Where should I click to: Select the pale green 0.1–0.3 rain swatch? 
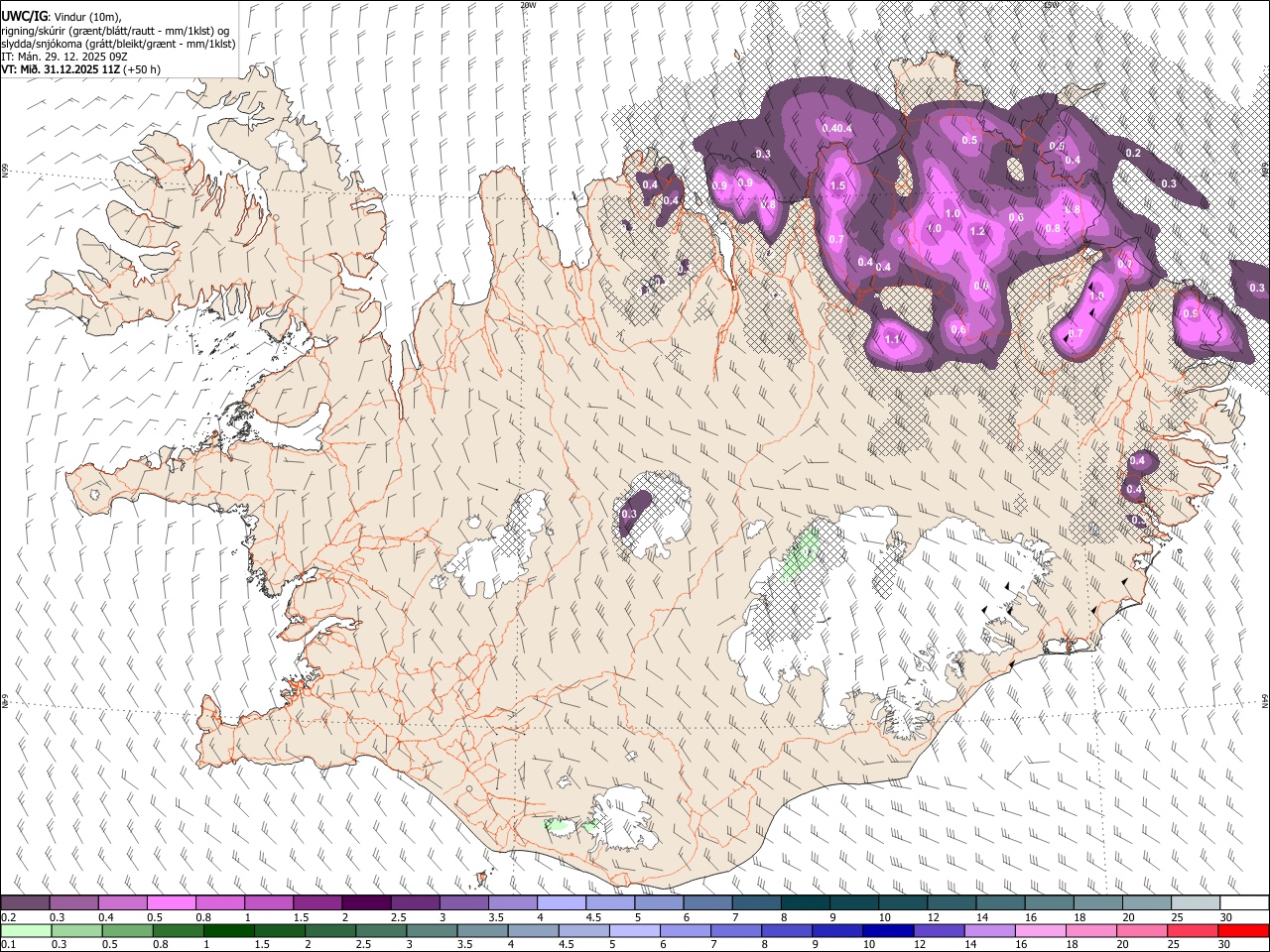coord(26,930)
